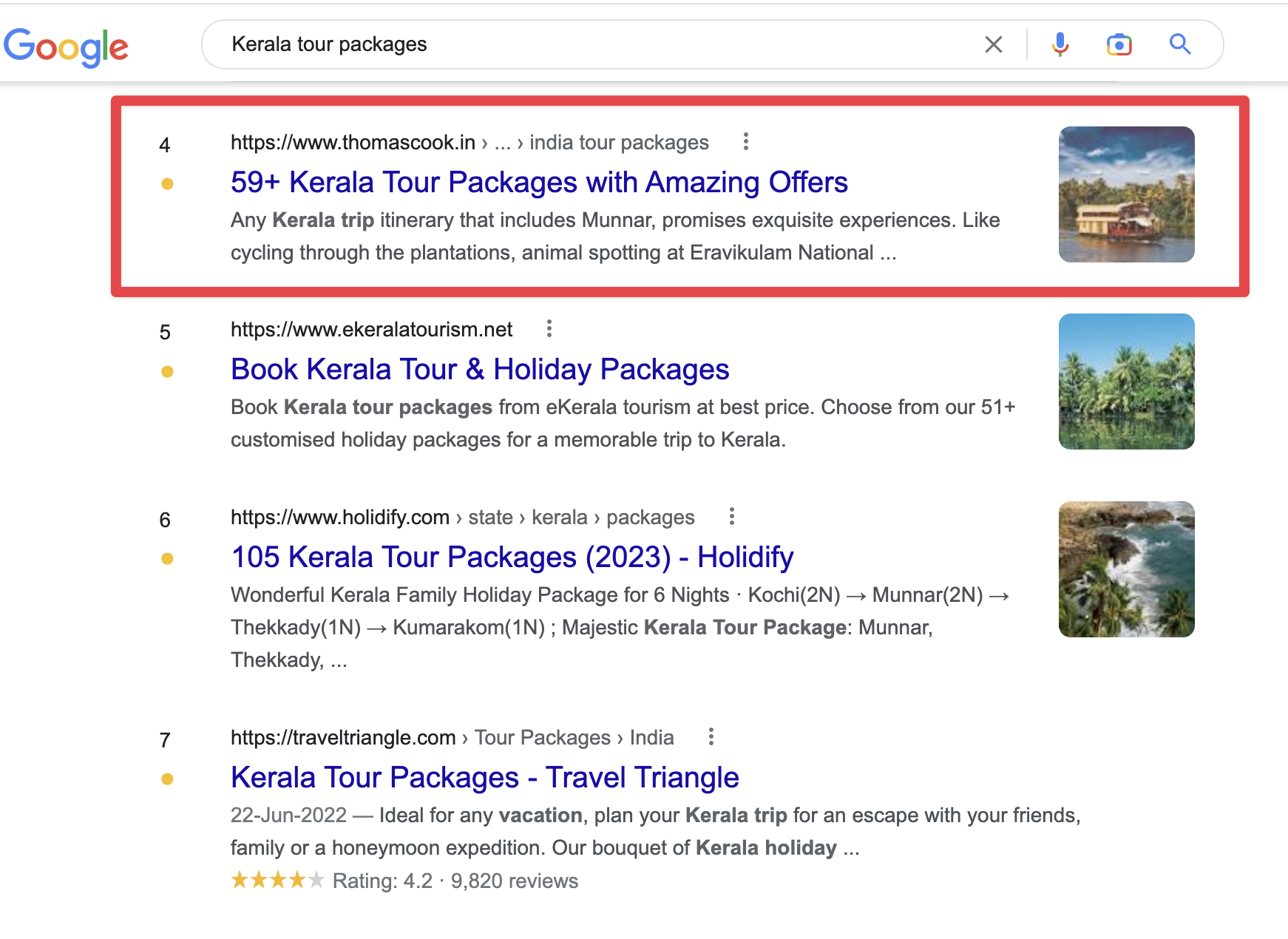Click the magnifying glass search button

pos(1179,44)
